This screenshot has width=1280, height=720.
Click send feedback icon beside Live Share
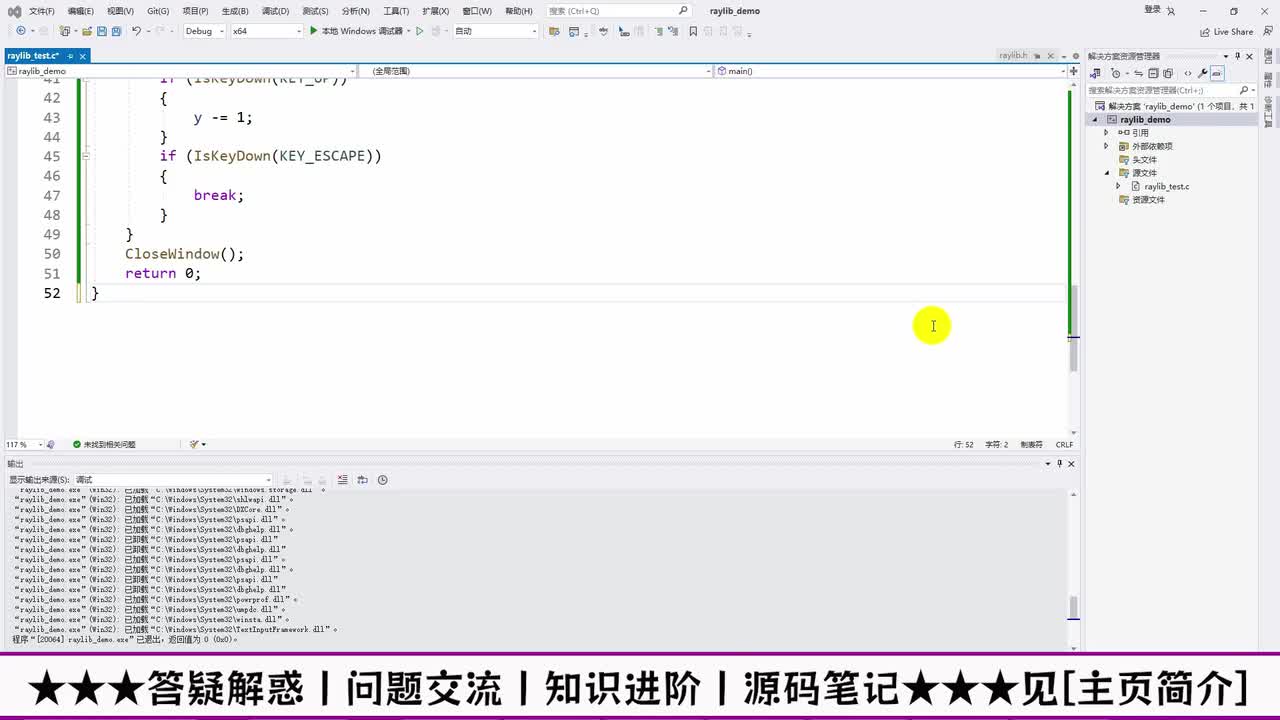point(1267,31)
